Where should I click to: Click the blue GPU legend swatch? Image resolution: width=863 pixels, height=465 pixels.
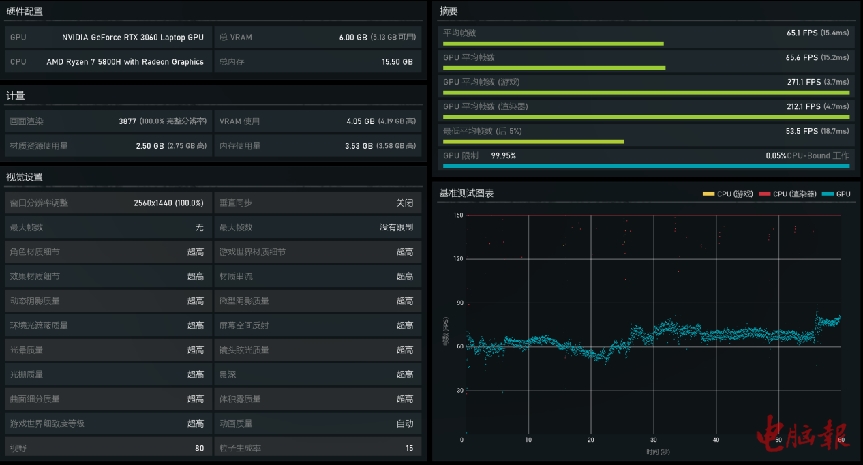pos(827,193)
